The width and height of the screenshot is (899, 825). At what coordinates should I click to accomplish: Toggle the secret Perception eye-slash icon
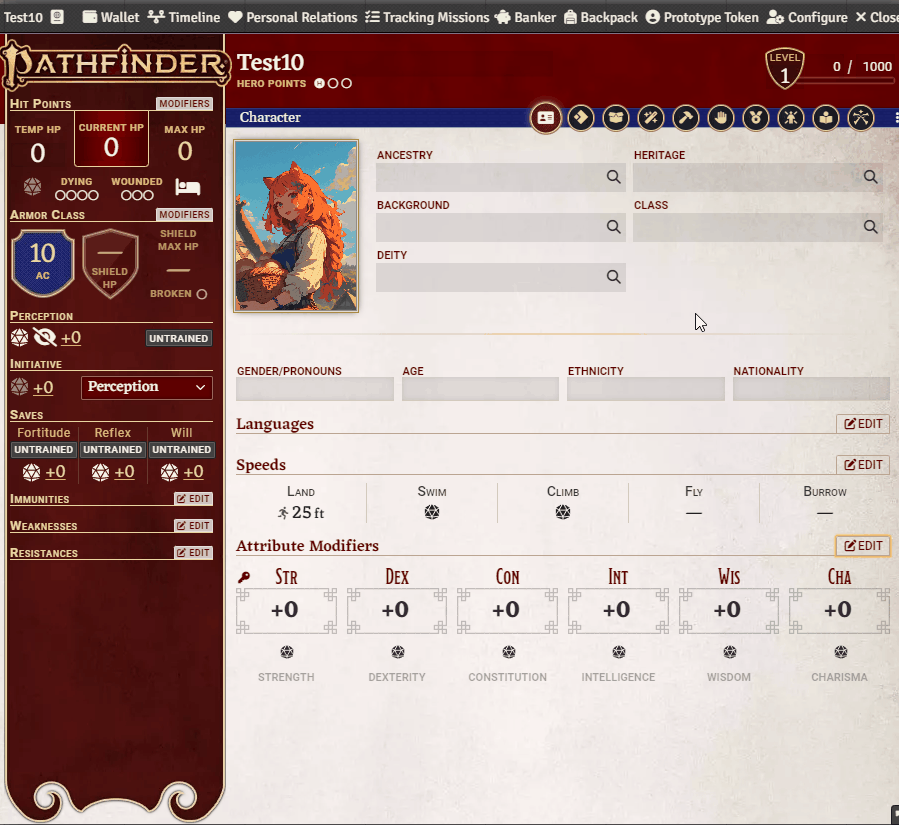pos(45,338)
